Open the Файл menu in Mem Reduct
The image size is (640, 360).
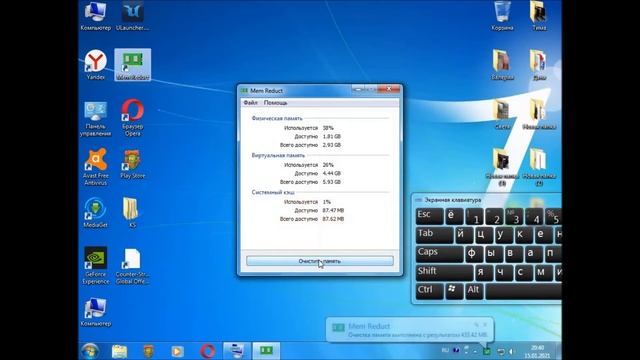[x=250, y=103]
